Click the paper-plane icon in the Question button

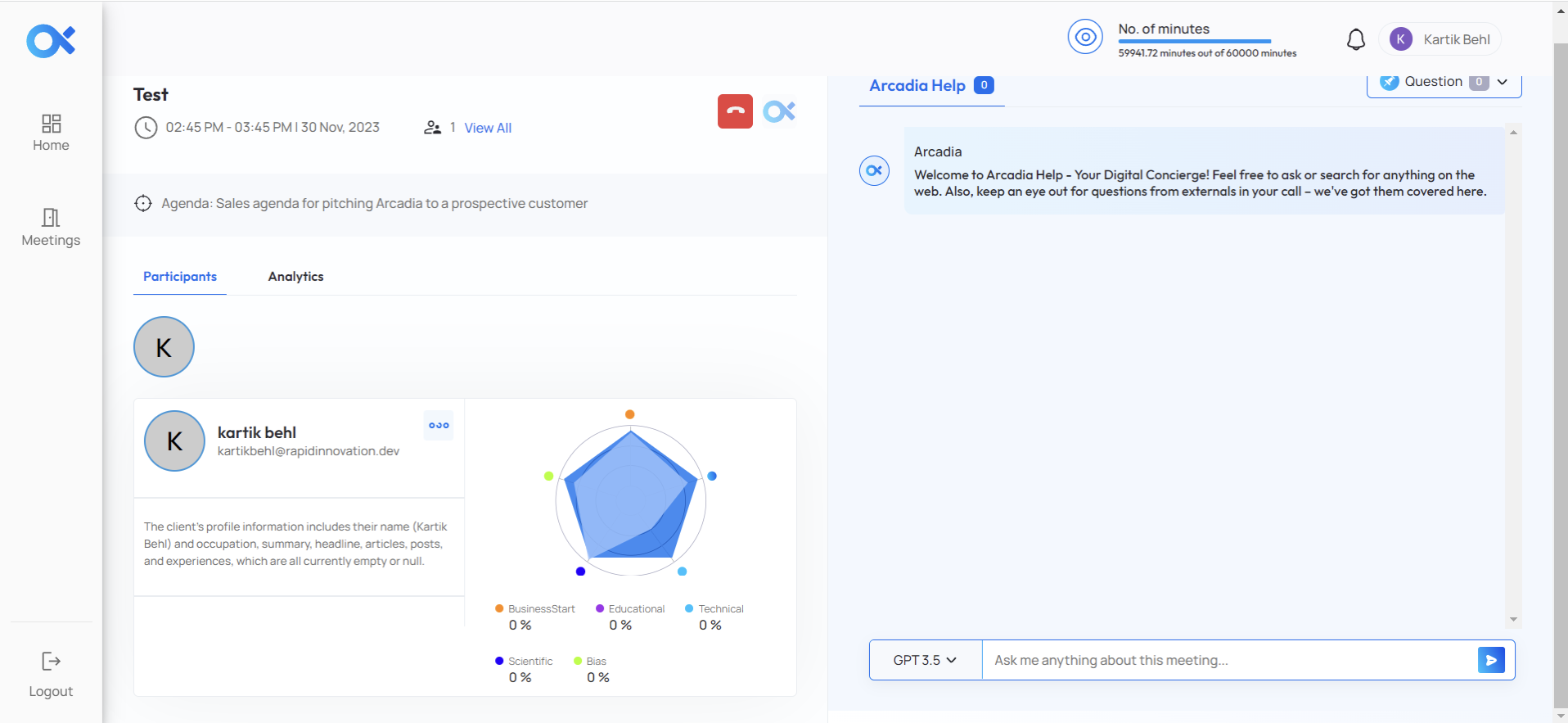pos(1389,81)
